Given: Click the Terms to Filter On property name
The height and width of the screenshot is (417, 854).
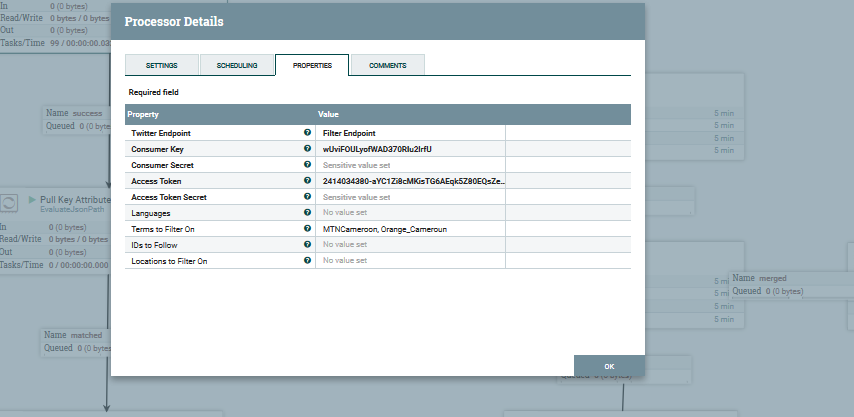Looking at the screenshot, I should (x=163, y=229).
